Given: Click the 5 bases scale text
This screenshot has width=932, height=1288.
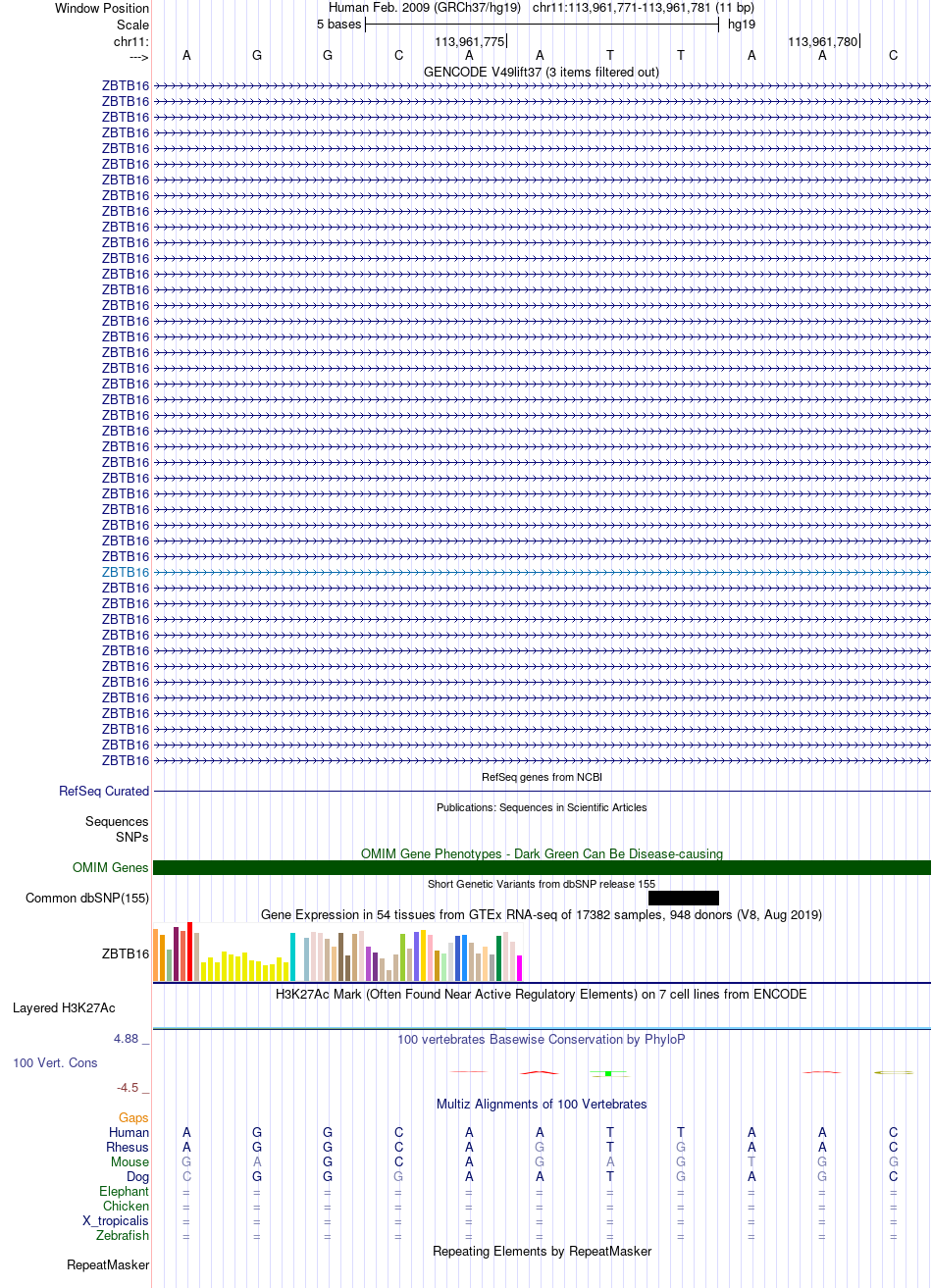Looking at the screenshot, I should click(338, 25).
